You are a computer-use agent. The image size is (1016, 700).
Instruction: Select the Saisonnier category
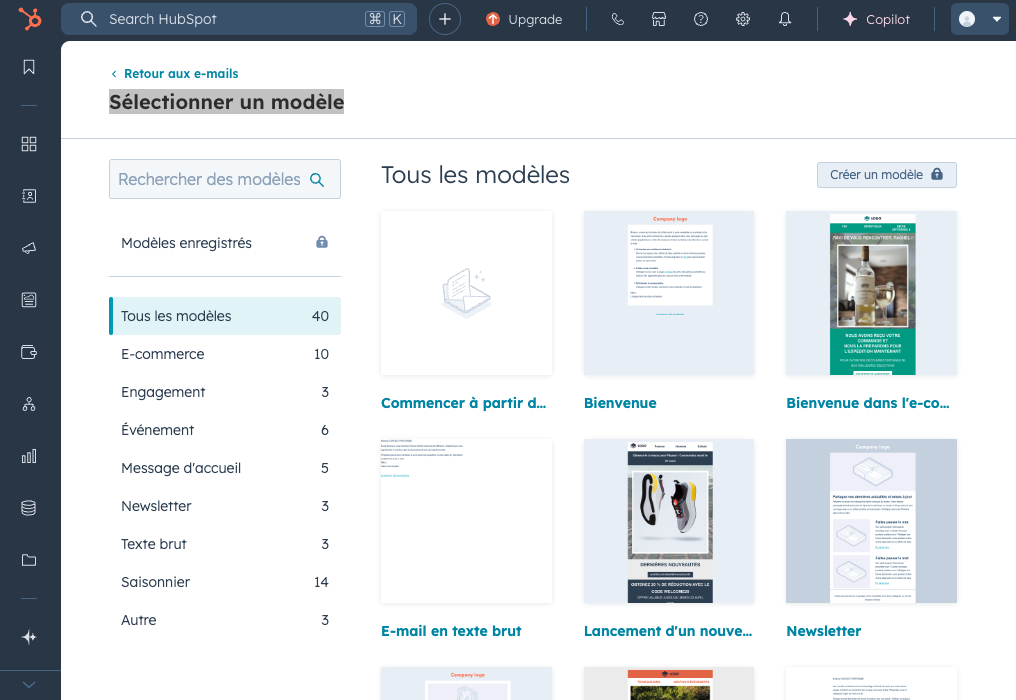tap(224, 582)
